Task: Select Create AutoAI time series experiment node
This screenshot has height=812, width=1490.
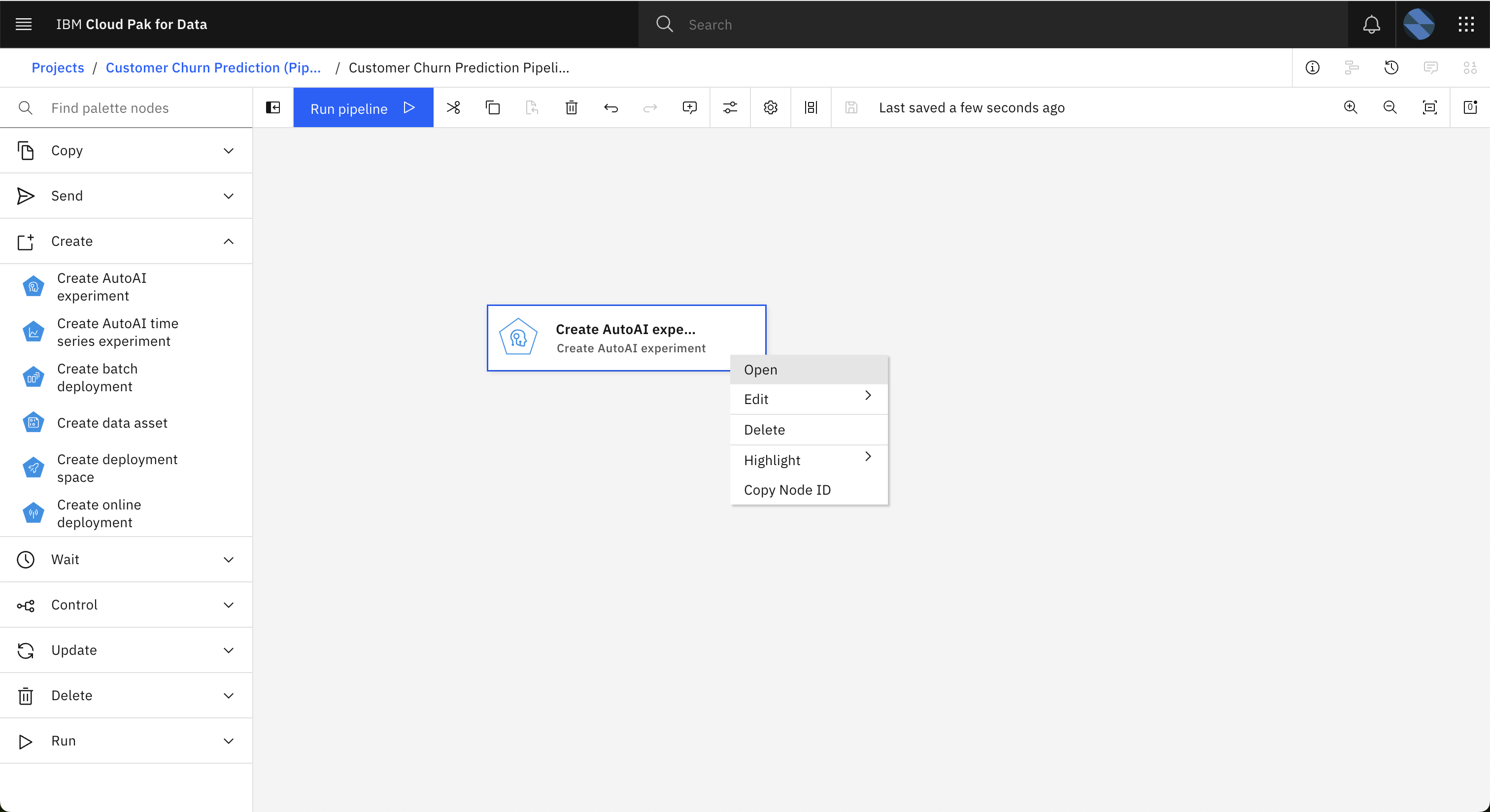Action: (x=126, y=332)
